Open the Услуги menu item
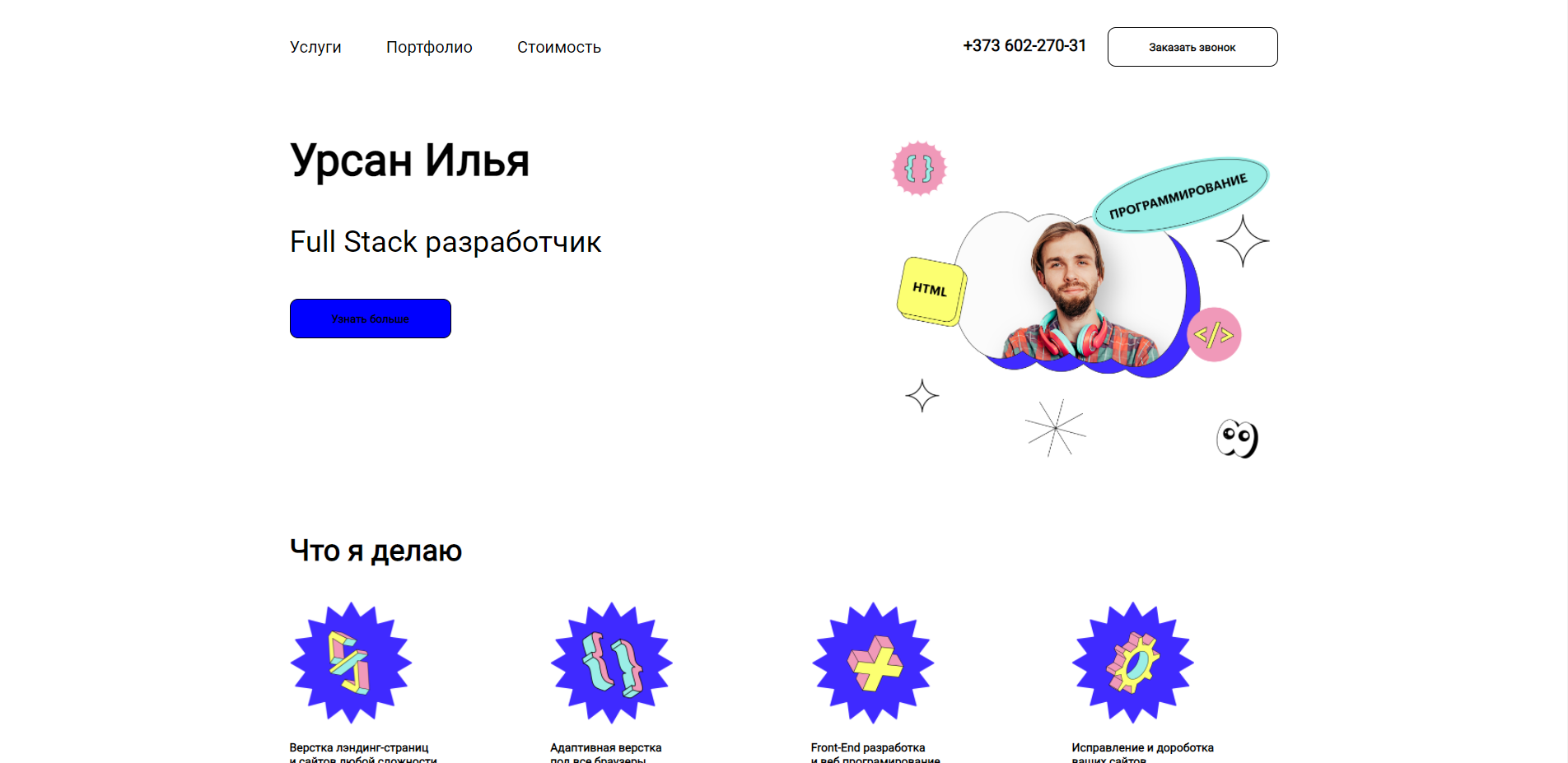The height and width of the screenshot is (763, 1568). coord(315,48)
